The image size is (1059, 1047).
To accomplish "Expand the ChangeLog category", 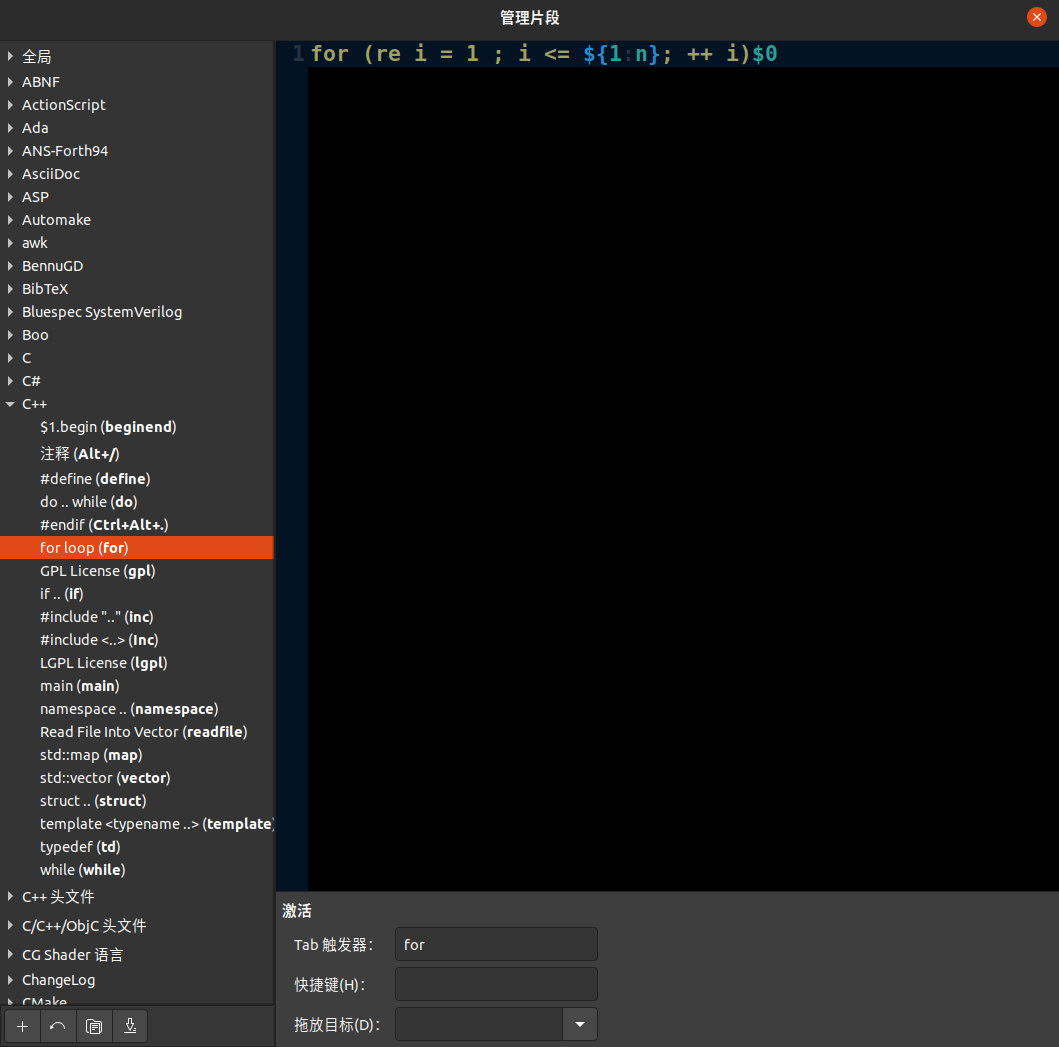I will [x=10, y=979].
